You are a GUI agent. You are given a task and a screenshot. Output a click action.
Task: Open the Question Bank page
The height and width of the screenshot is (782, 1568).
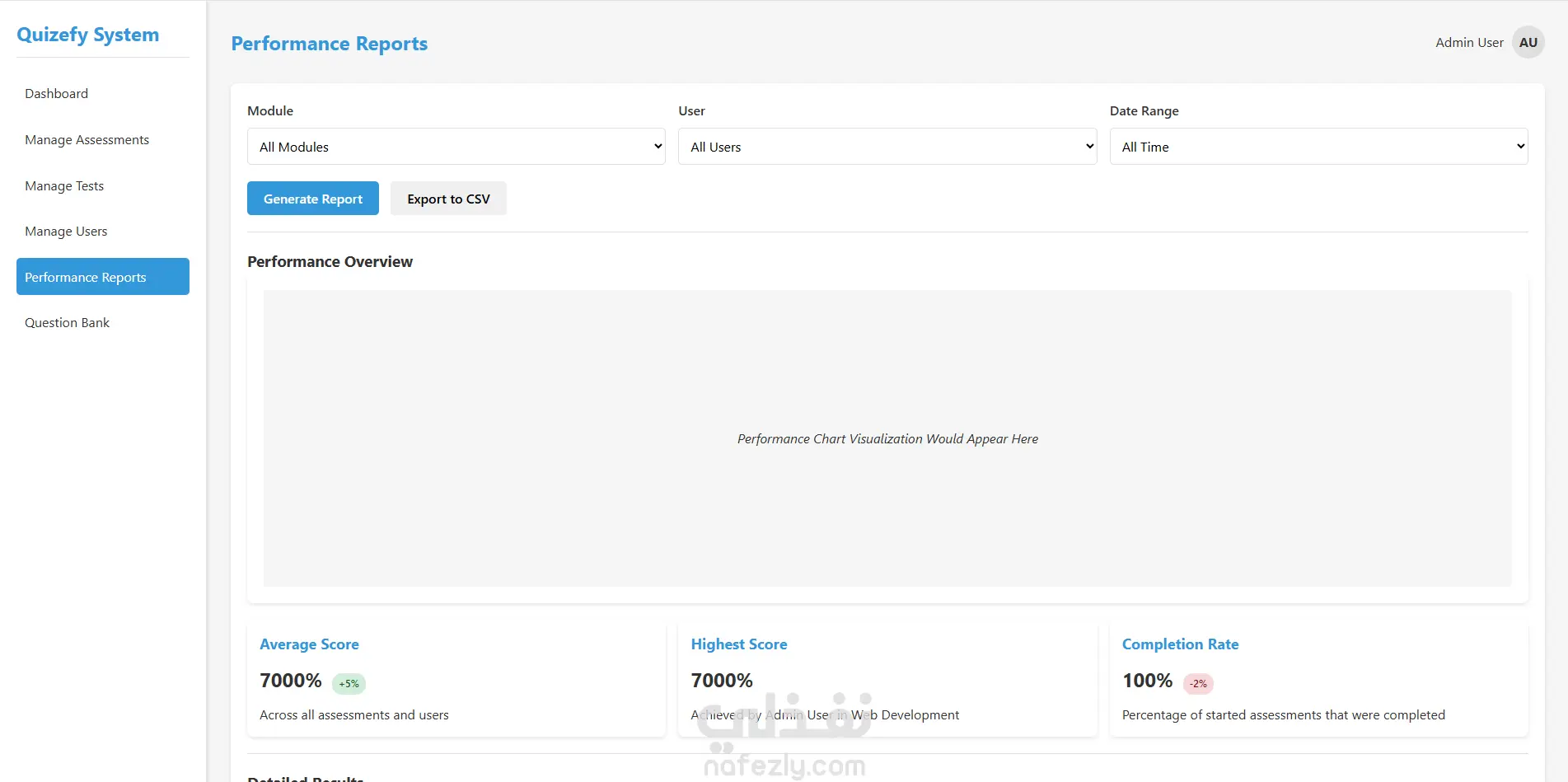68,323
